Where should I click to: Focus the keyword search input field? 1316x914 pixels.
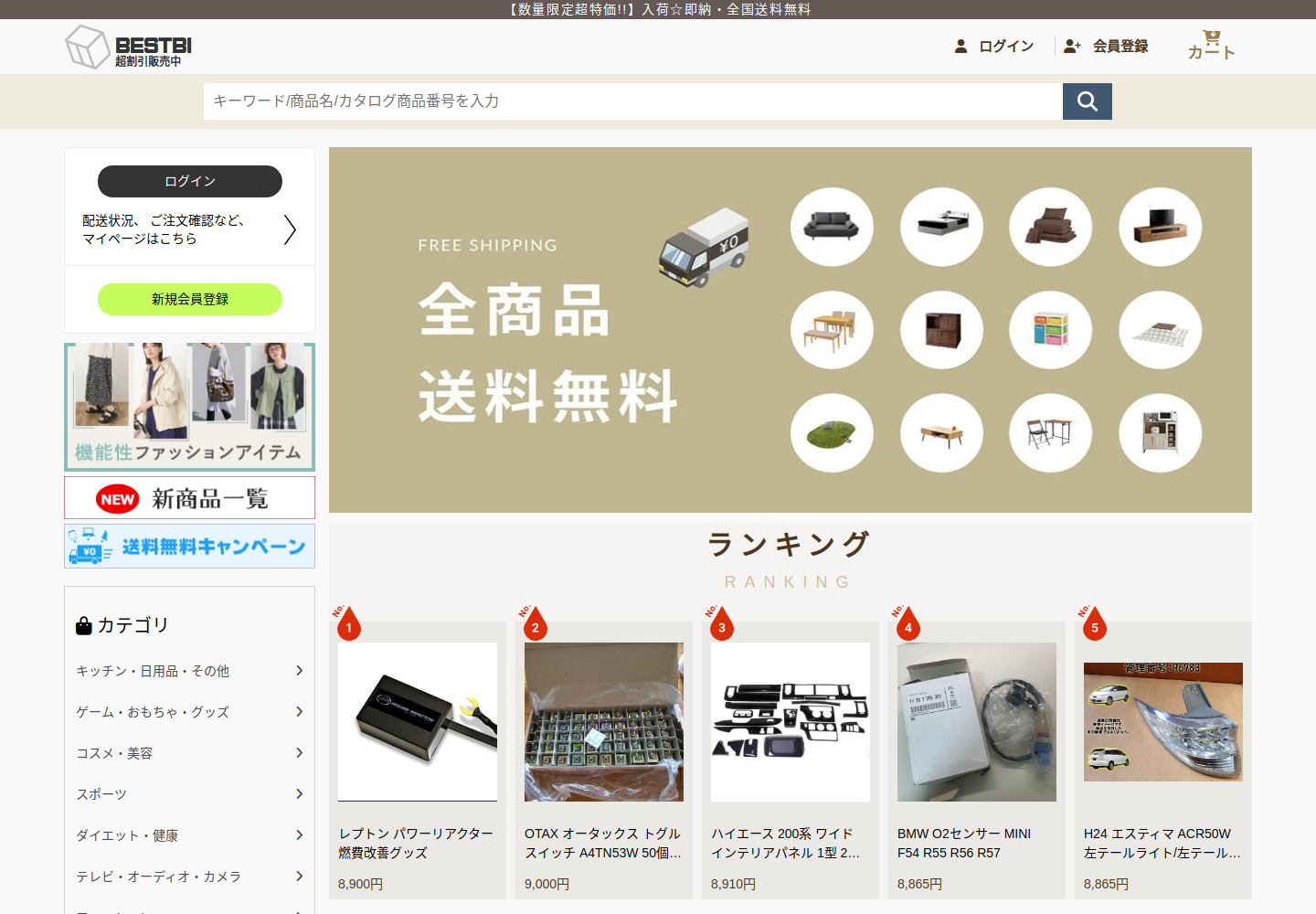click(633, 101)
